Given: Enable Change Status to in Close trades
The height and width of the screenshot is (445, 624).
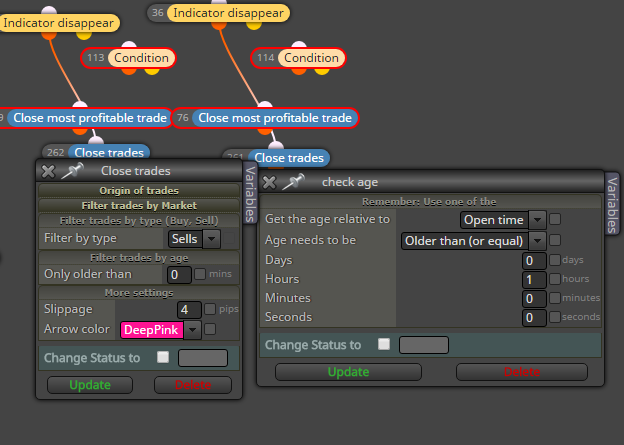Looking at the screenshot, I should (x=163, y=357).
